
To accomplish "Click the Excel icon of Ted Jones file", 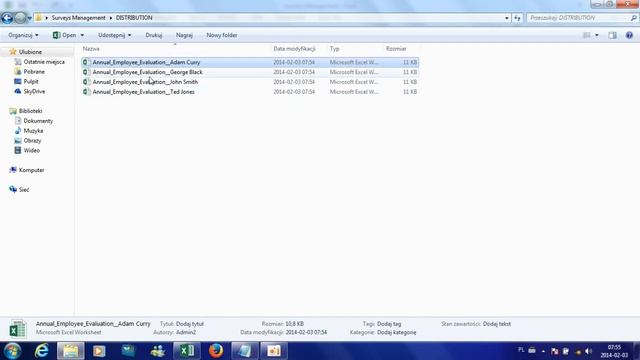I will tap(86, 92).
